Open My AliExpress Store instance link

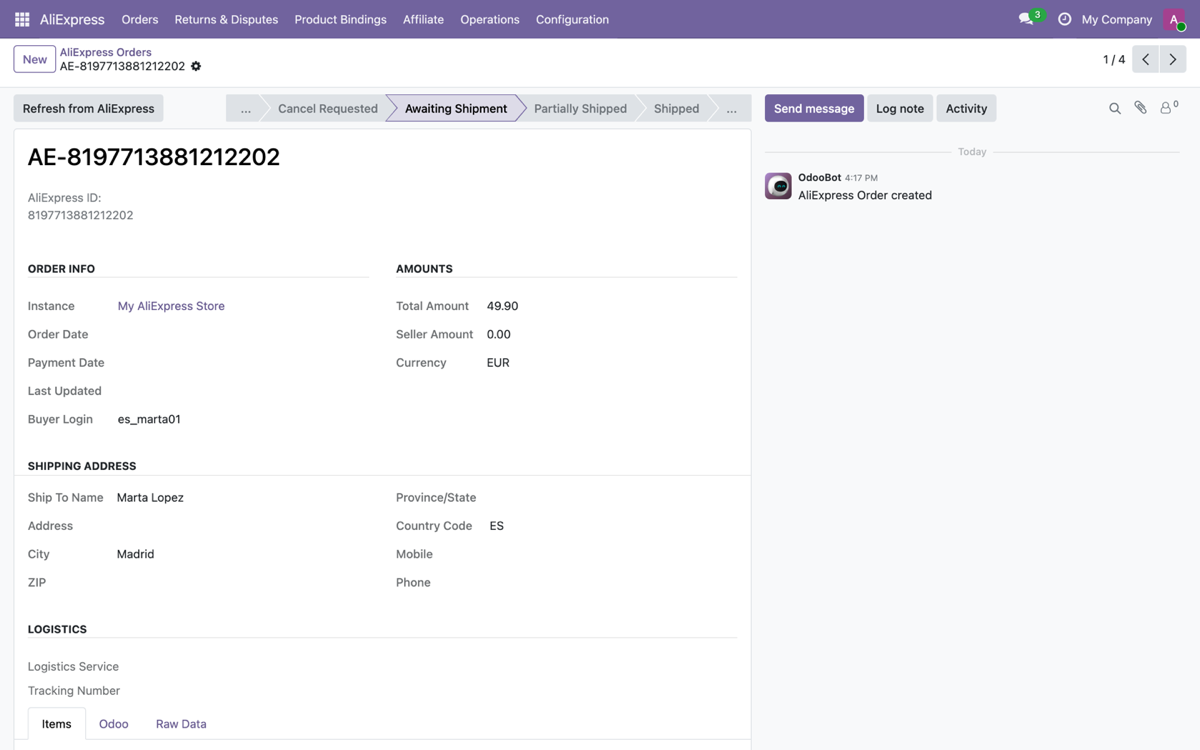click(x=171, y=306)
